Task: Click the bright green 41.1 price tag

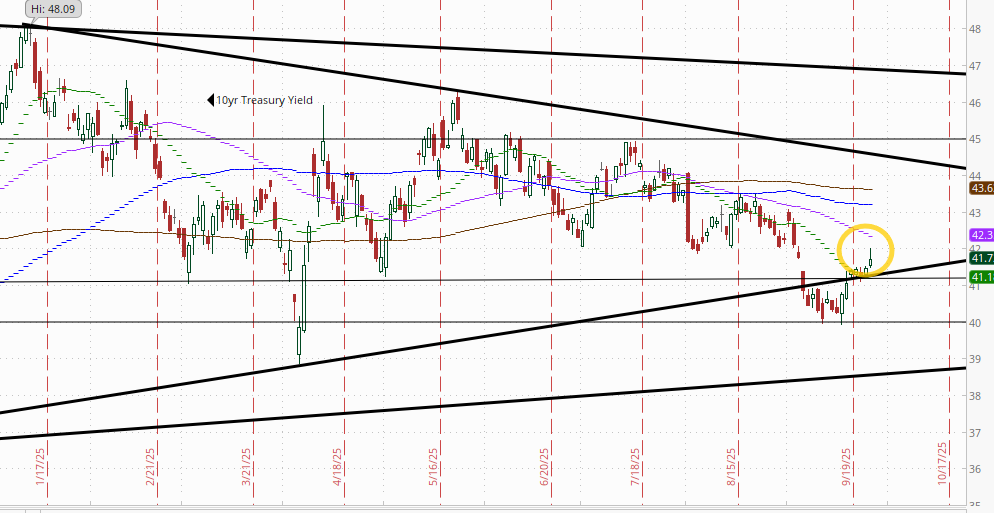Action: point(981,276)
